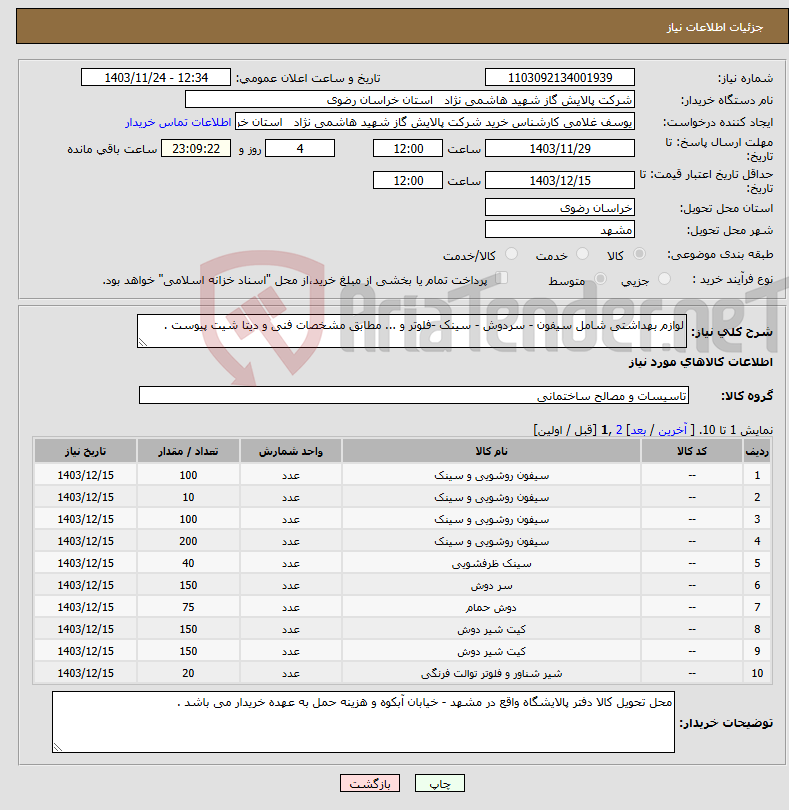Click the شماره نیاز number field
Viewport: 789px width, 810px height.
[x=560, y=77]
